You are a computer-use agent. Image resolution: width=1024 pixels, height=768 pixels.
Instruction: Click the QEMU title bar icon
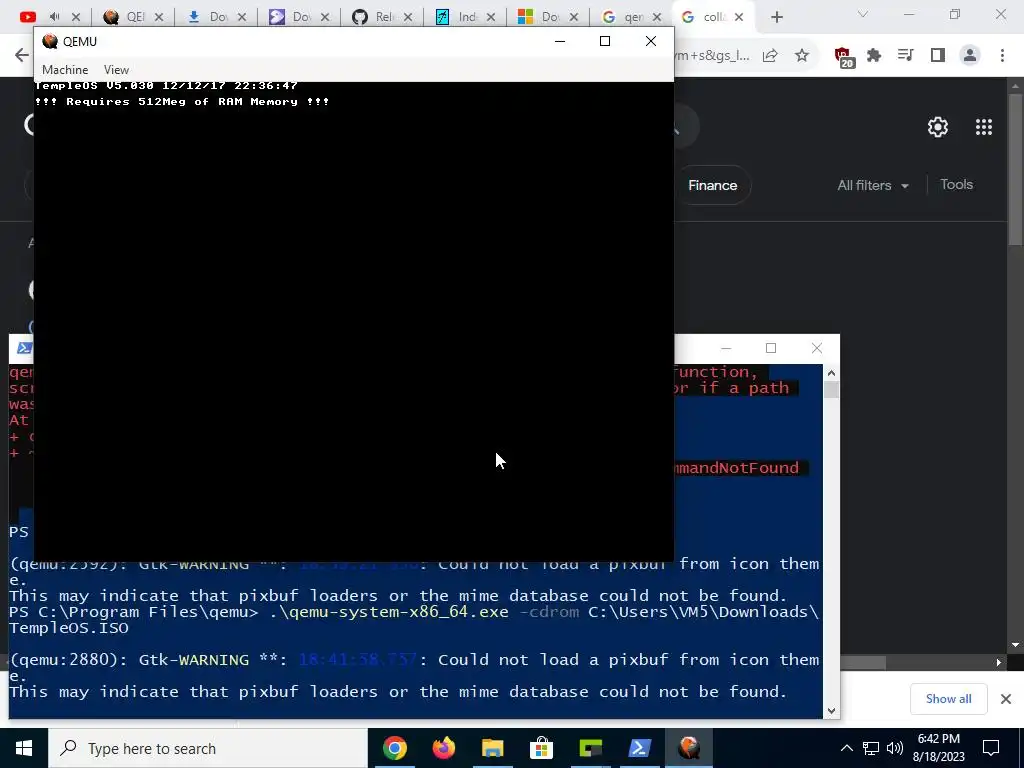(50, 41)
